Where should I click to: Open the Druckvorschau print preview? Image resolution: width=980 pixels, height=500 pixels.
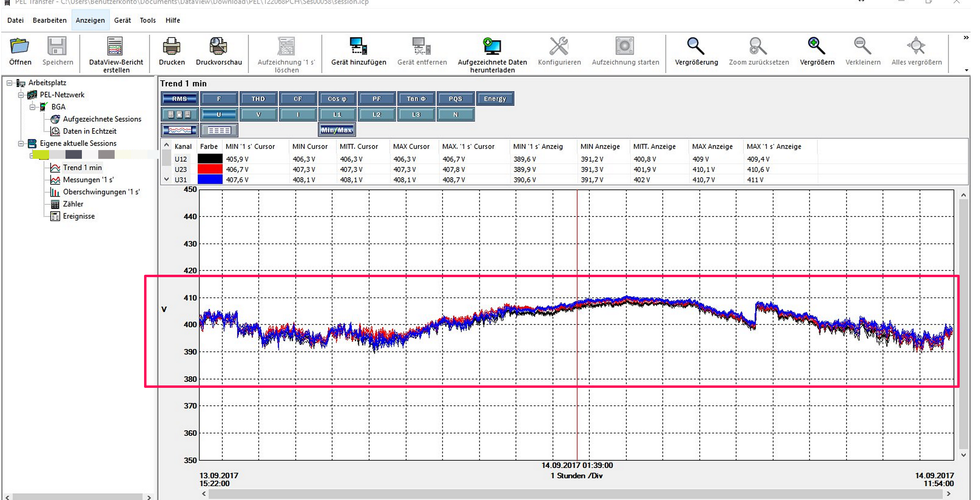tap(220, 46)
